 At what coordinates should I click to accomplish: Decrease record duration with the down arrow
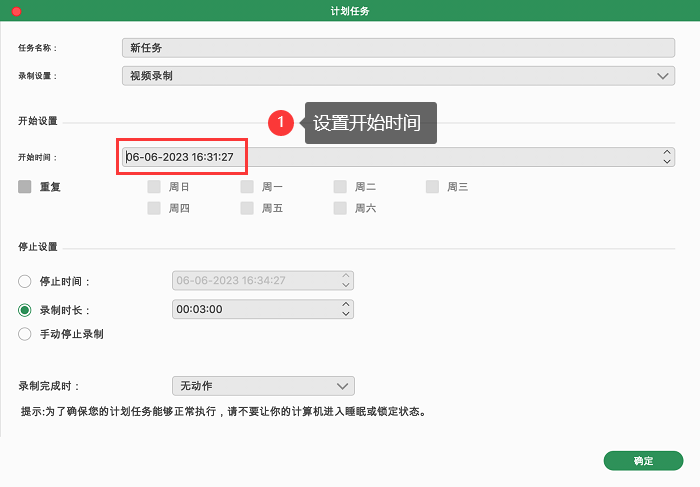(x=346, y=313)
